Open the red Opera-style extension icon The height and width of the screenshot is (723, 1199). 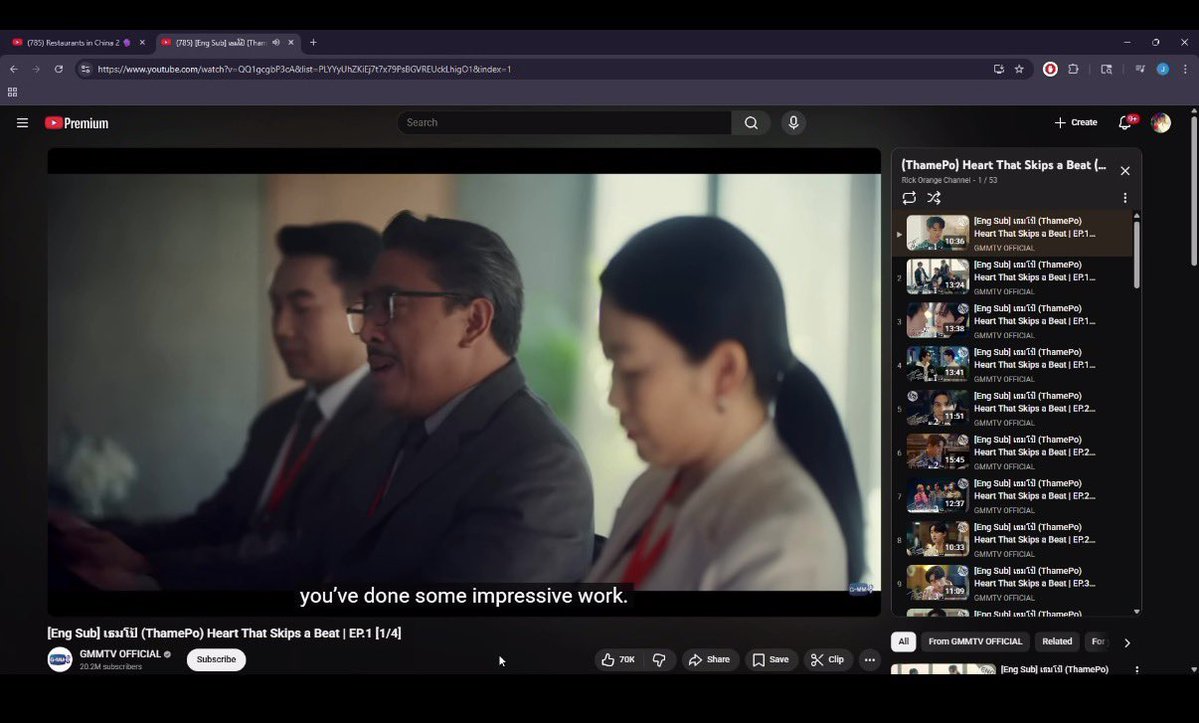[x=1051, y=69]
